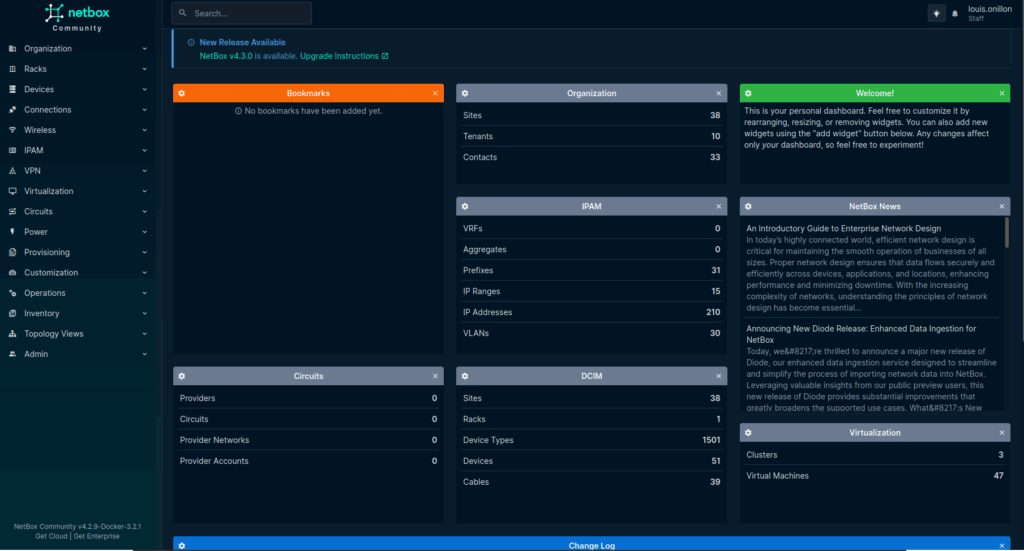
Task: Expand the VPN menu chevron
Action: pyautogui.click(x=144, y=170)
